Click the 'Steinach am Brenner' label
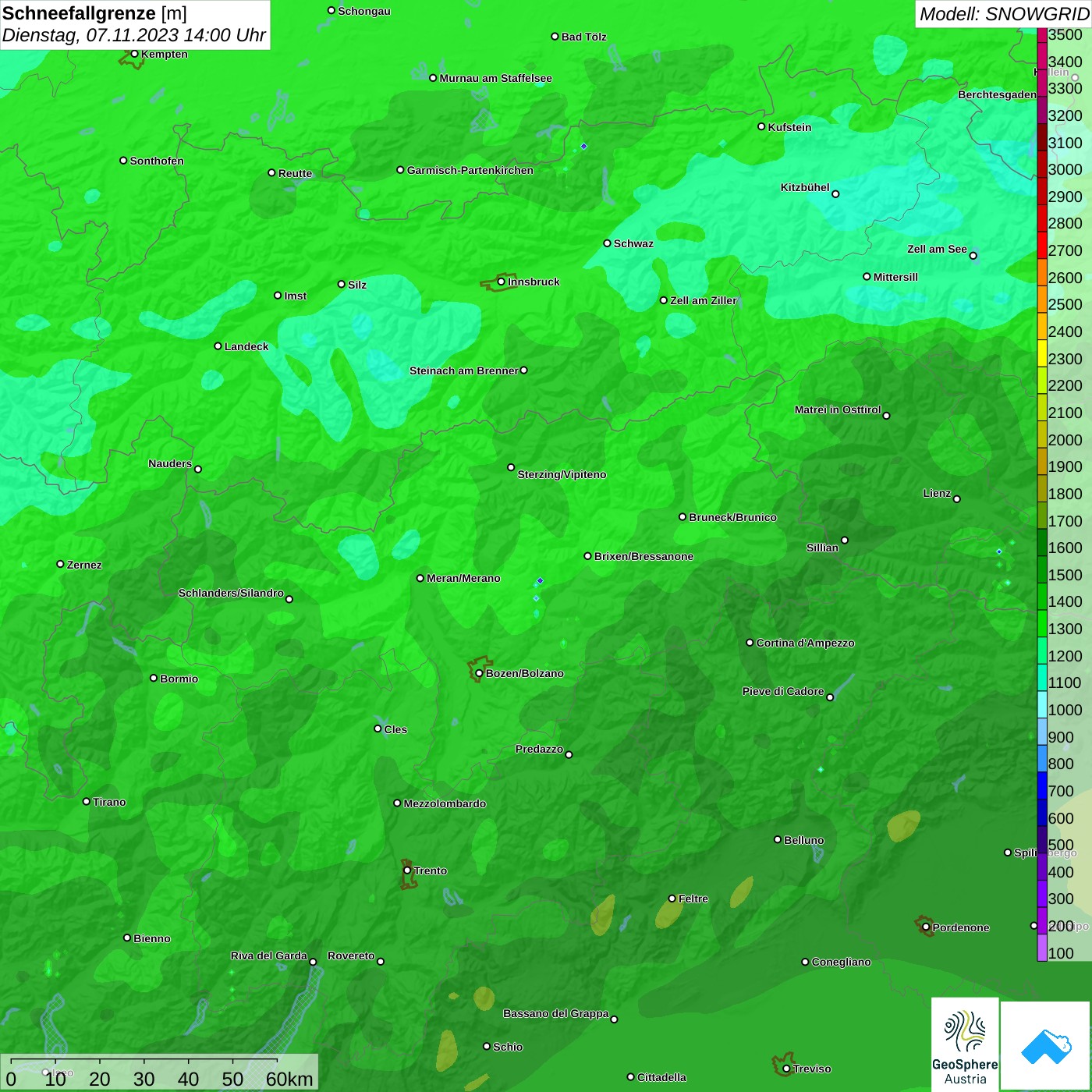This screenshot has height=1092, width=1092. (x=464, y=370)
